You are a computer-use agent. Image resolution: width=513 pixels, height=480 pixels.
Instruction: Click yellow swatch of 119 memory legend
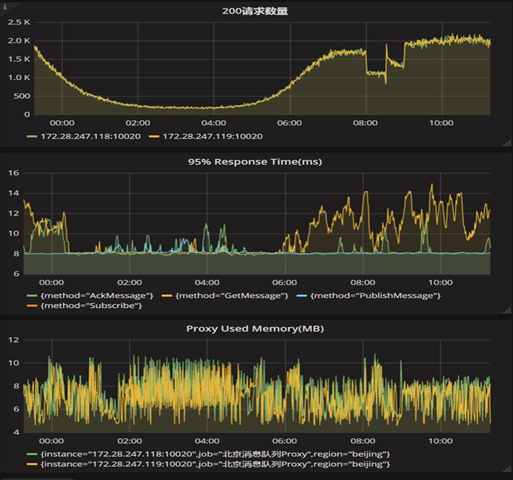32,464
